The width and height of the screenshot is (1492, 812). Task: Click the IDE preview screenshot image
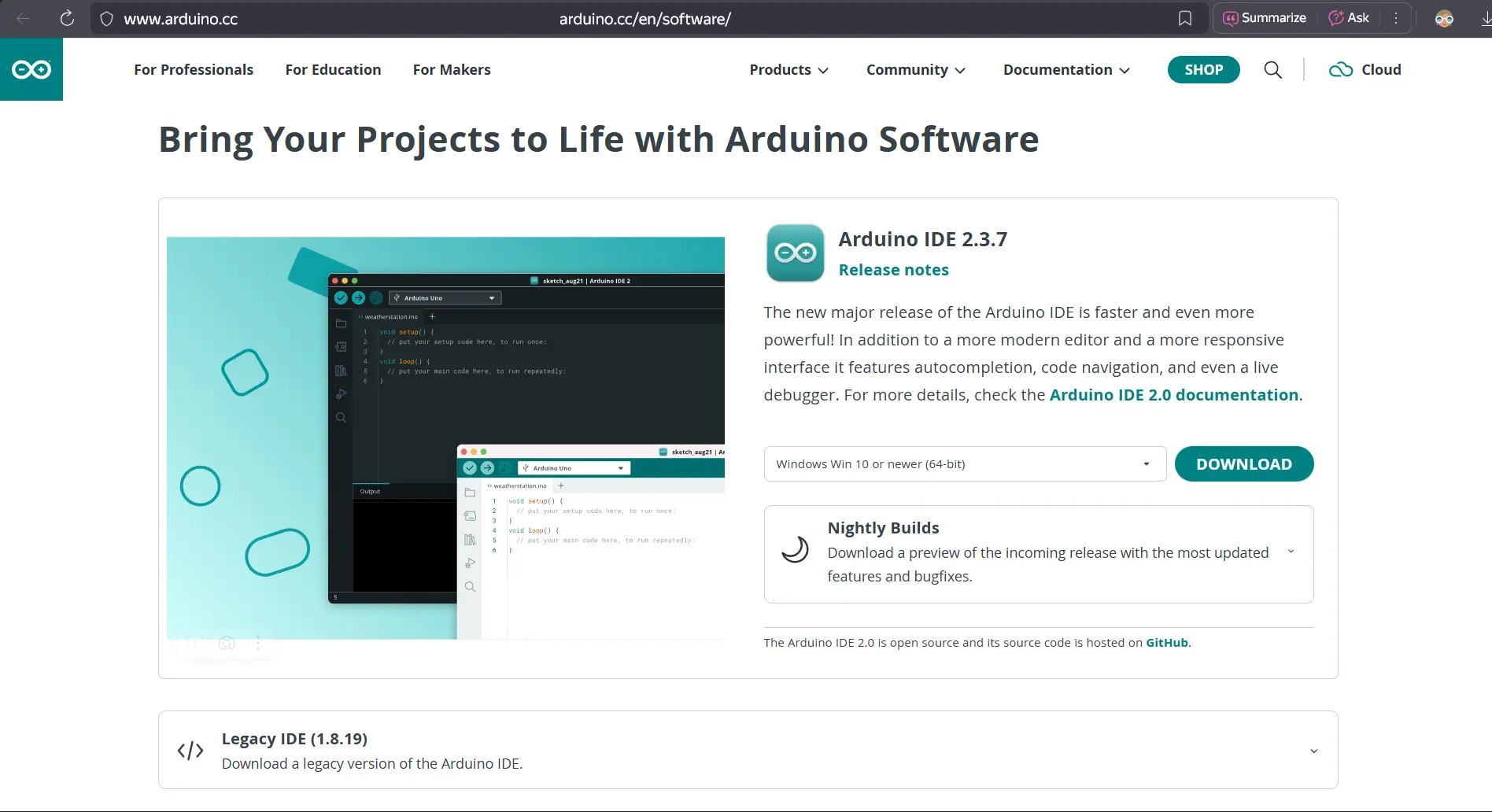point(445,437)
